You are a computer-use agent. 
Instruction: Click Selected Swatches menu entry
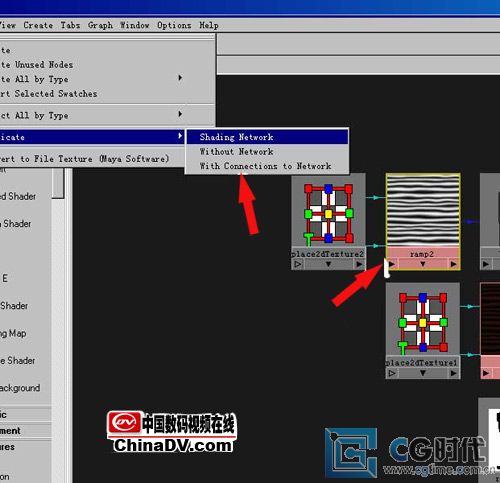107,94
